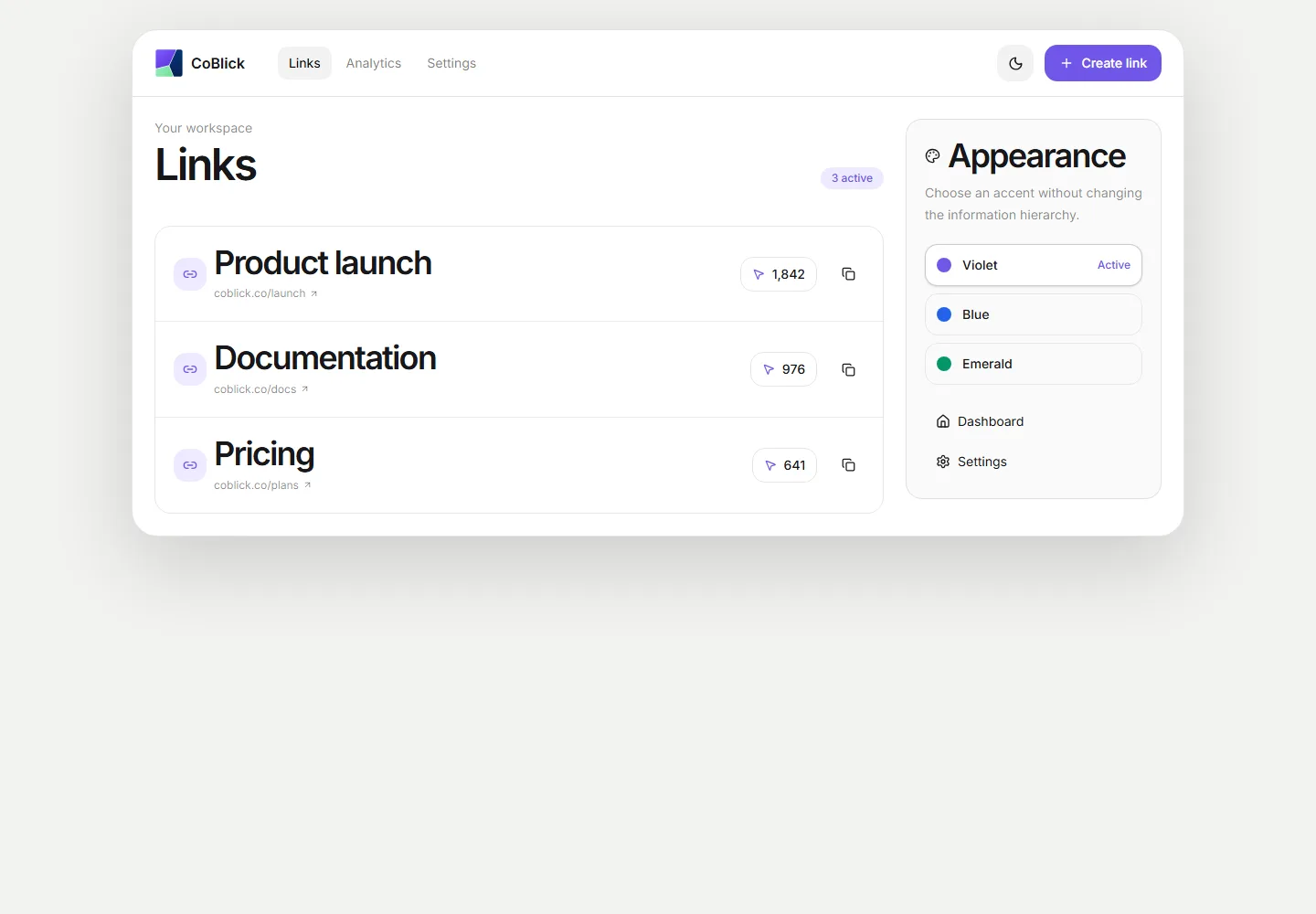Open the 976 clicks badge

(x=783, y=369)
